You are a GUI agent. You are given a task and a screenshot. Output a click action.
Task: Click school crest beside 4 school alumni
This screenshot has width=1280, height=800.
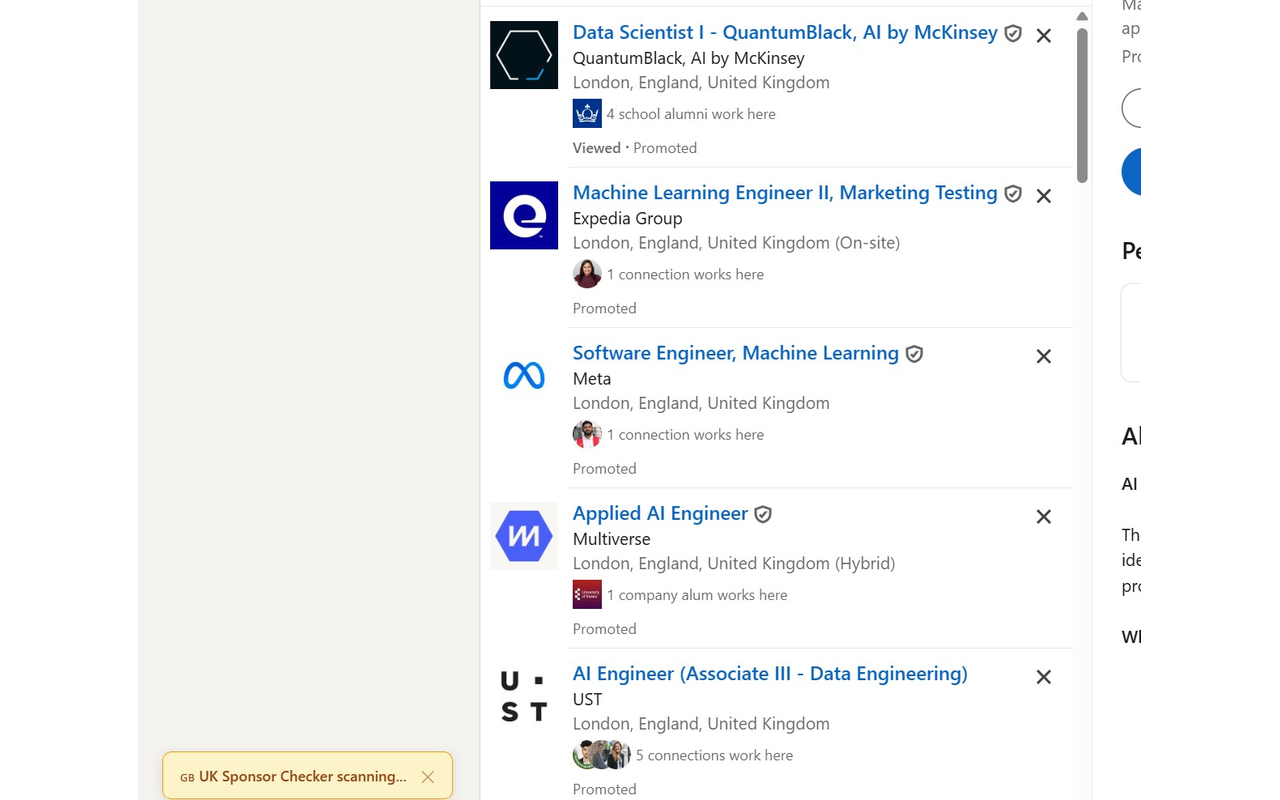[587, 113]
